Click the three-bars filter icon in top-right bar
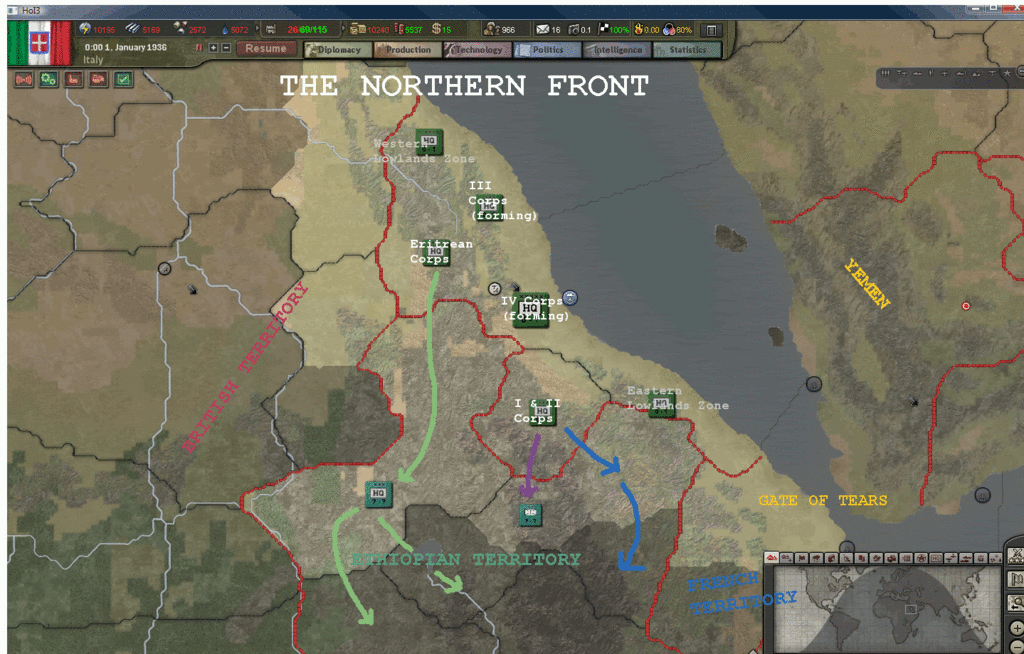1024x654 pixels. (886, 73)
